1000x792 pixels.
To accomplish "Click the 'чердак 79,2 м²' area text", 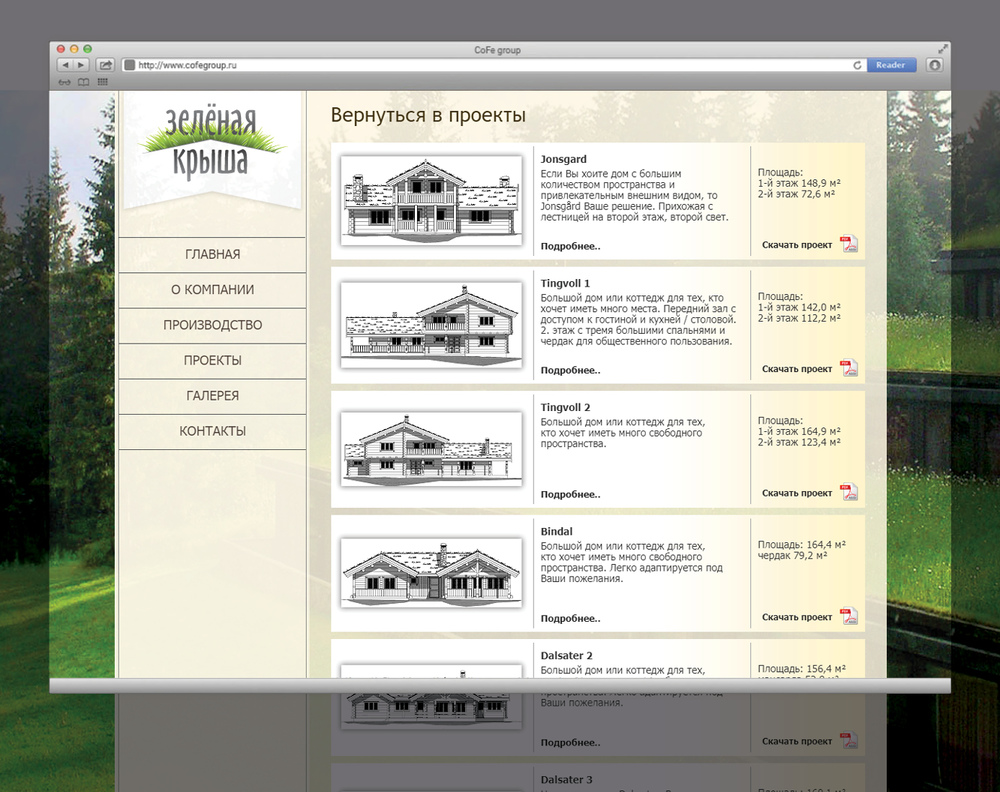I will coord(792,556).
